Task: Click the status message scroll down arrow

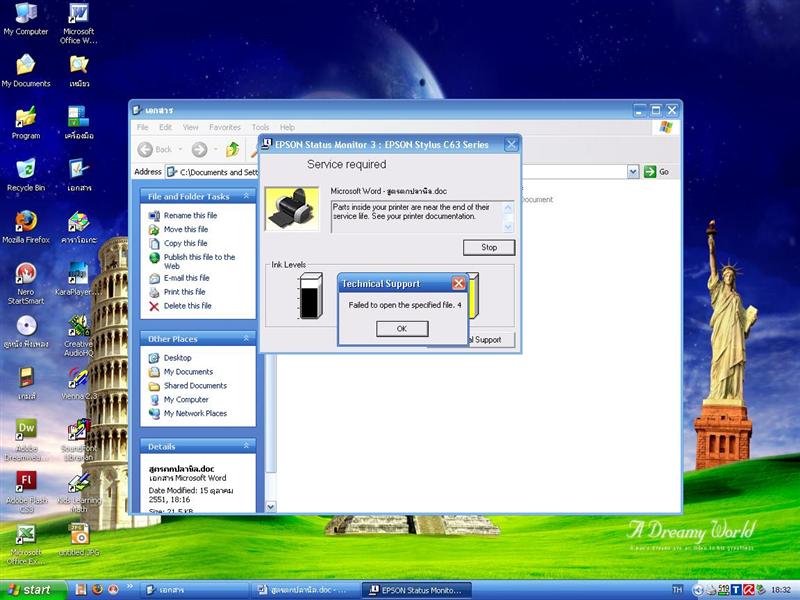Action: point(508,227)
